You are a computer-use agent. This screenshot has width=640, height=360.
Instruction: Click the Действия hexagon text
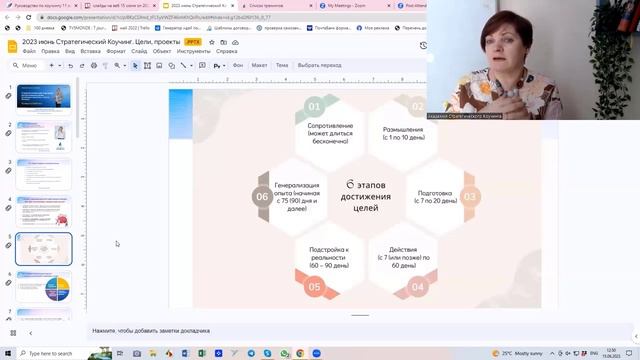[403, 258]
